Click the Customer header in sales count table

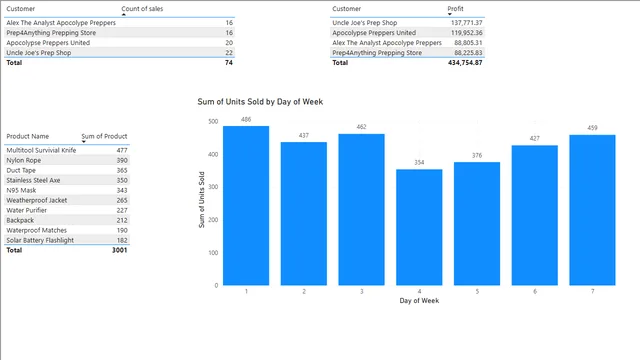pyautogui.click(x=20, y=9)
